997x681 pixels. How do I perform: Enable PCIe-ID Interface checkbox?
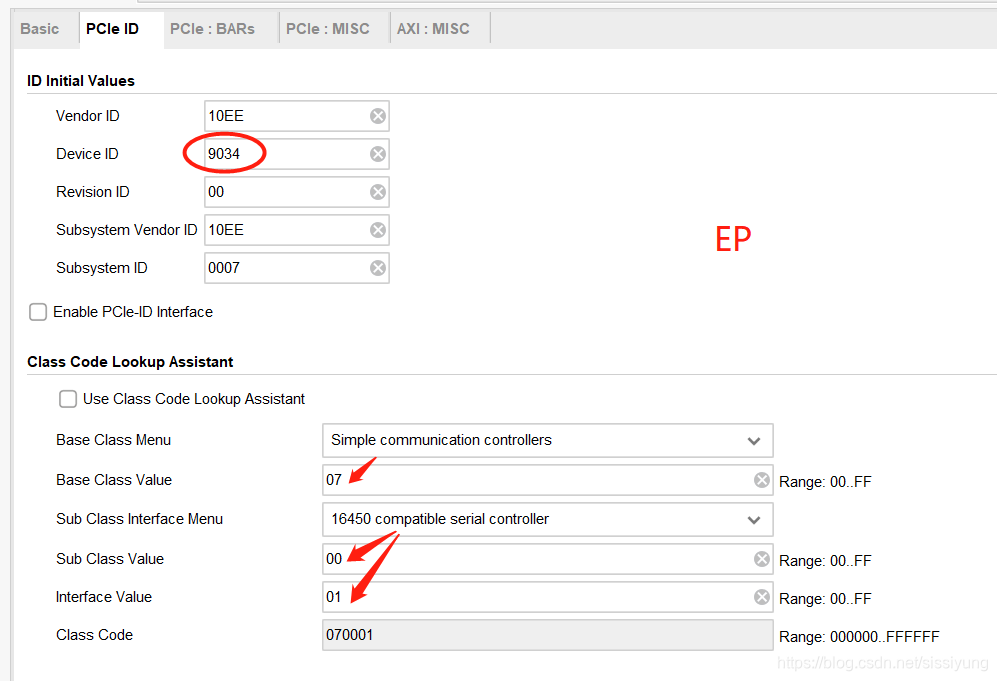(x=38, y=312)
